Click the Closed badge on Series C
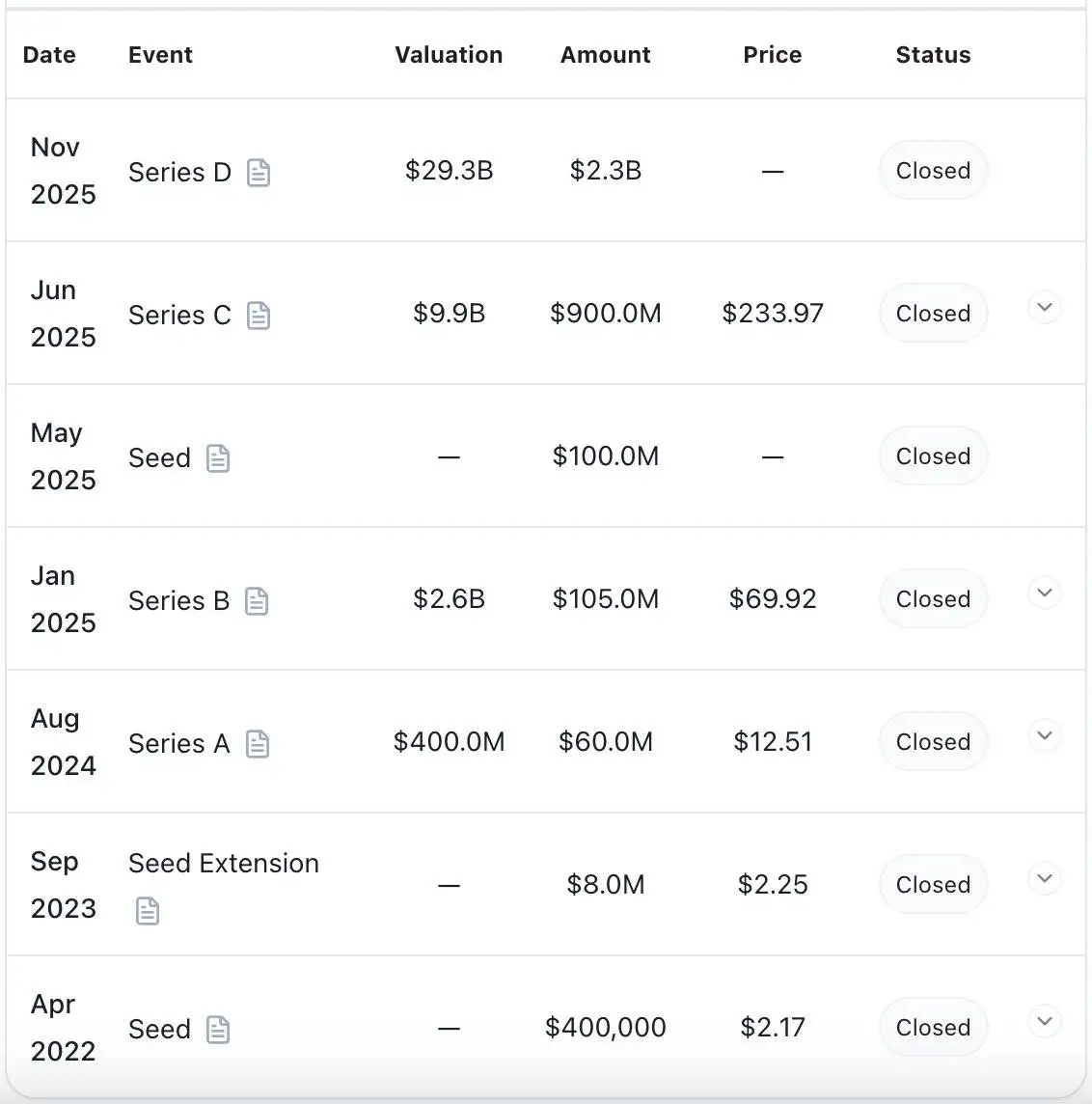This screenshot has width=1092, height=1104. pos(932,313)
